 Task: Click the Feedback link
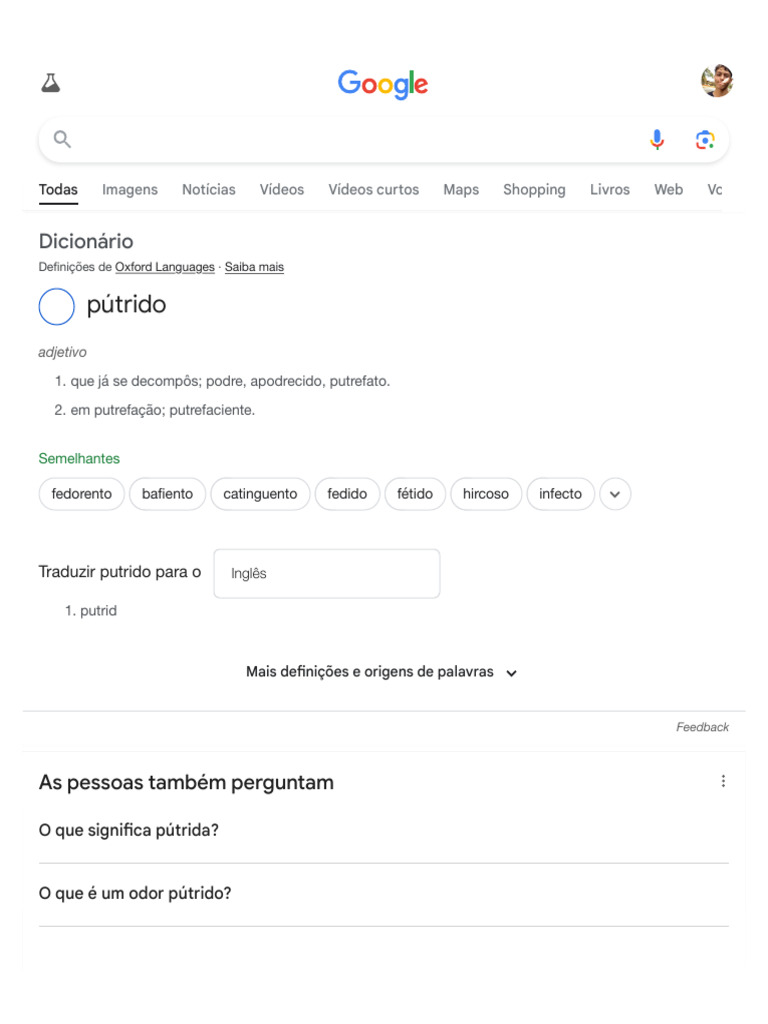coord(702,727)
